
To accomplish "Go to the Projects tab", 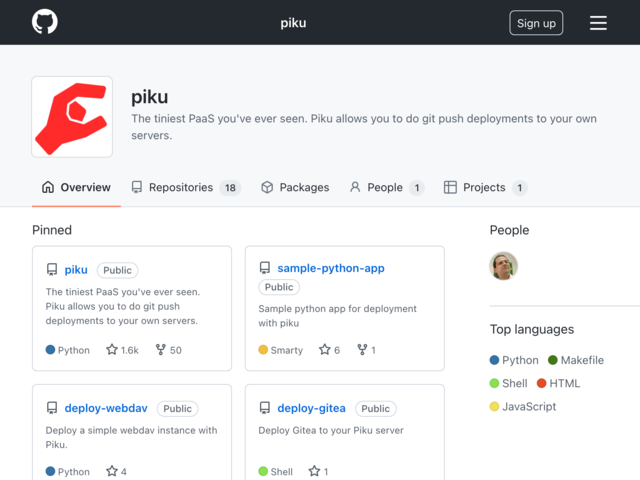I will coord(485,187).
